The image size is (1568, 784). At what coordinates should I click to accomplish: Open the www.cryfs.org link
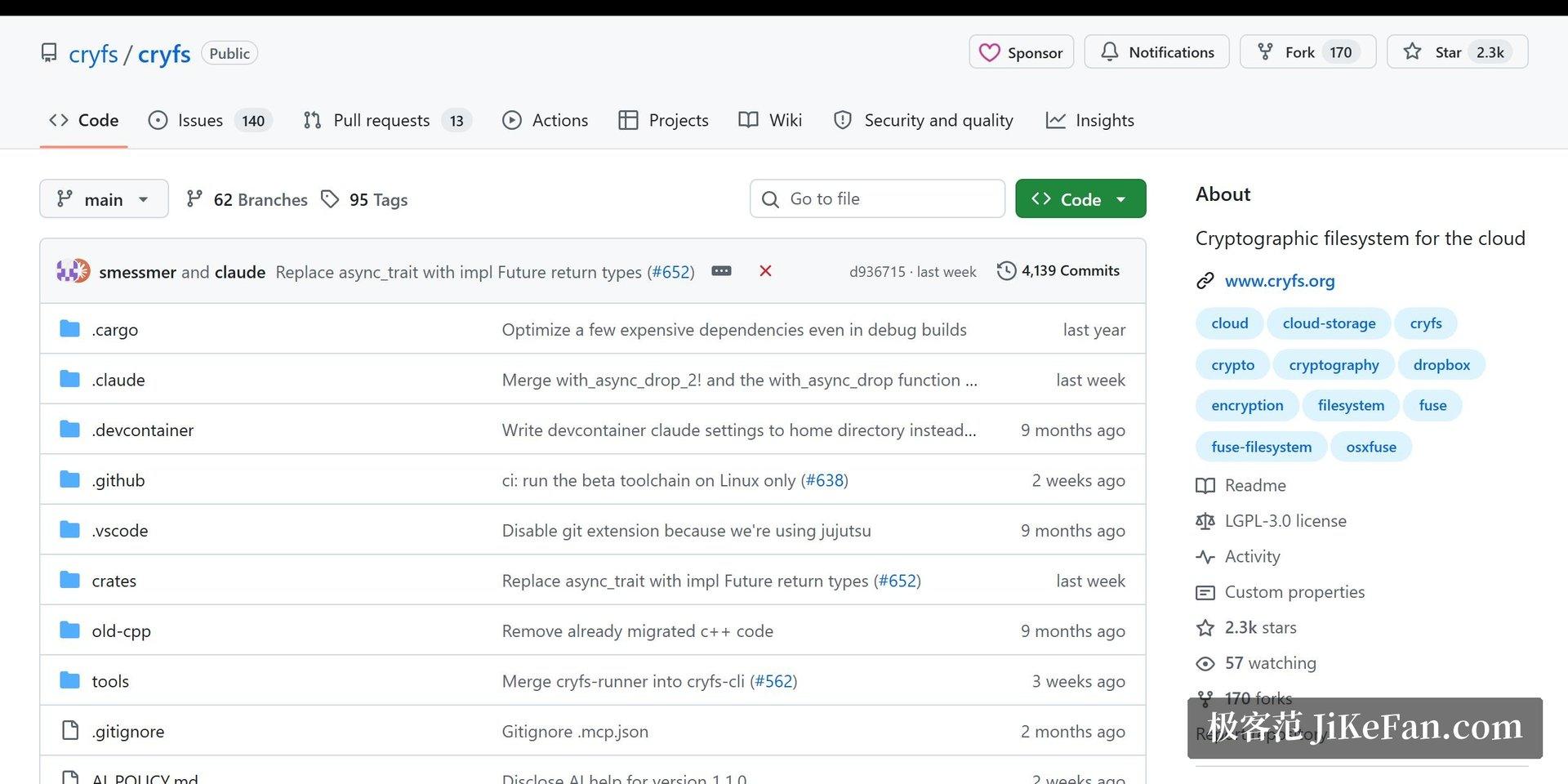(x=1280, y=281)
